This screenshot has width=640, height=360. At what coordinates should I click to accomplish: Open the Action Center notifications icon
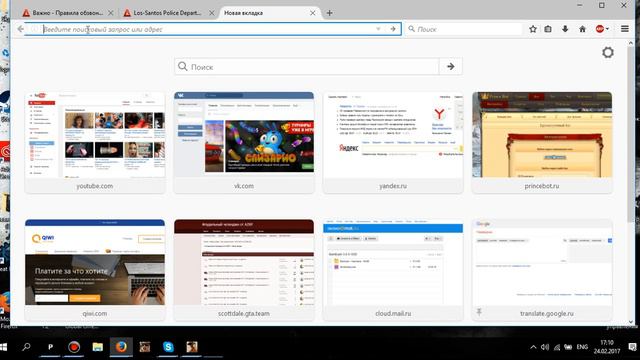[632, 347]
